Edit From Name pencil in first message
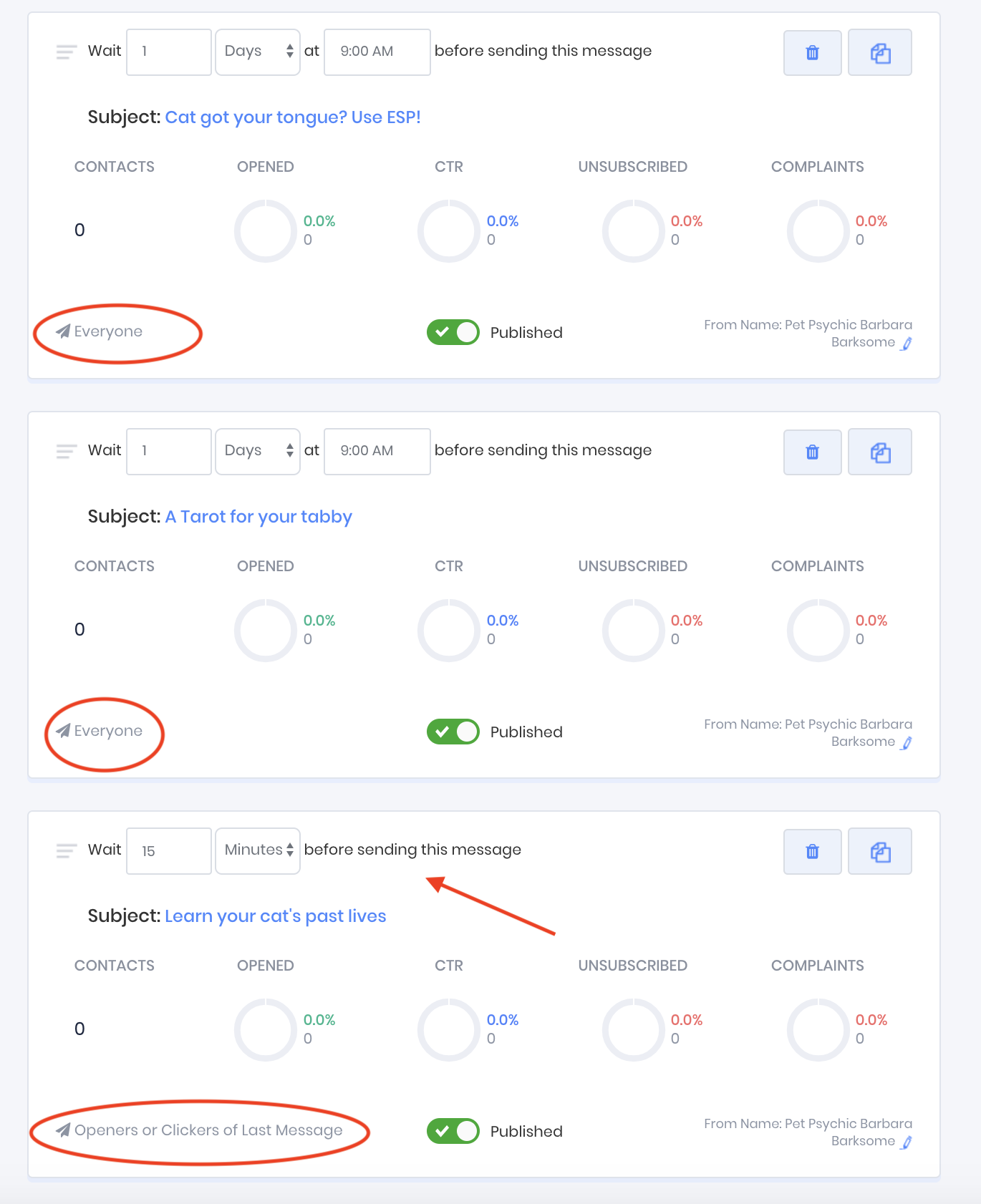Image resolution: width=981 pixels, height=1204 pixels. tap(907, 344)
